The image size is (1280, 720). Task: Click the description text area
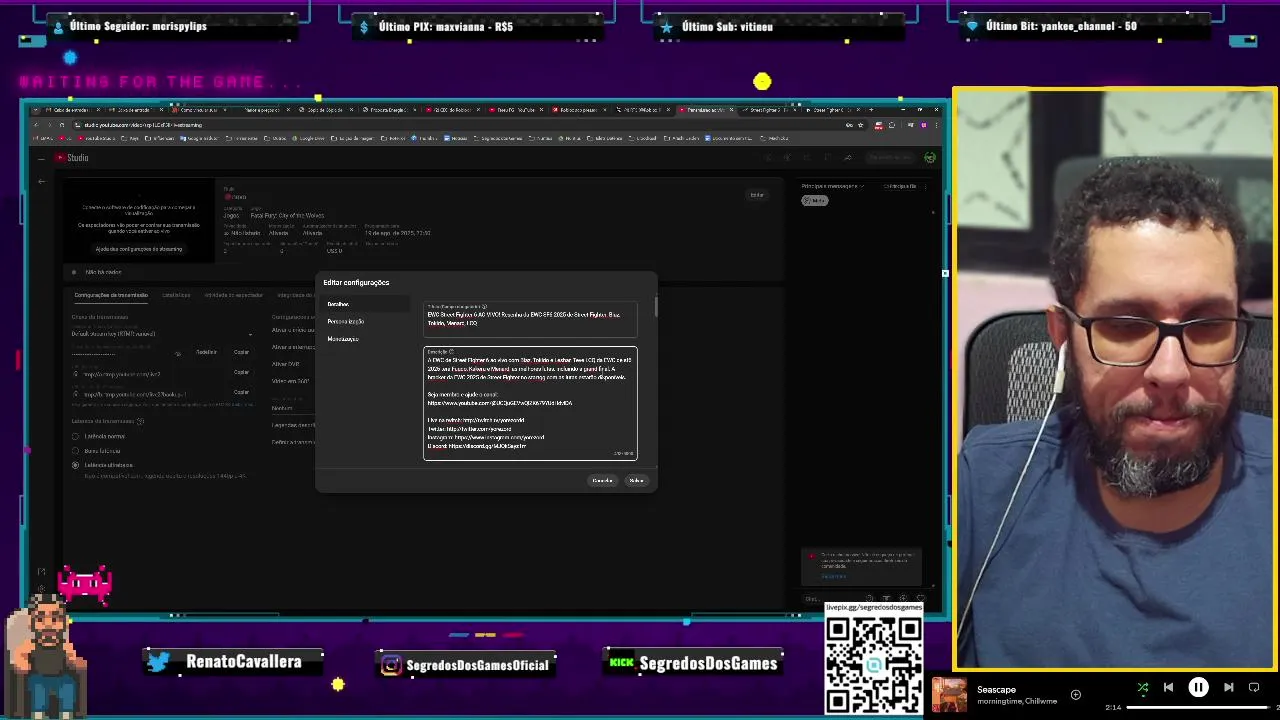530,403
